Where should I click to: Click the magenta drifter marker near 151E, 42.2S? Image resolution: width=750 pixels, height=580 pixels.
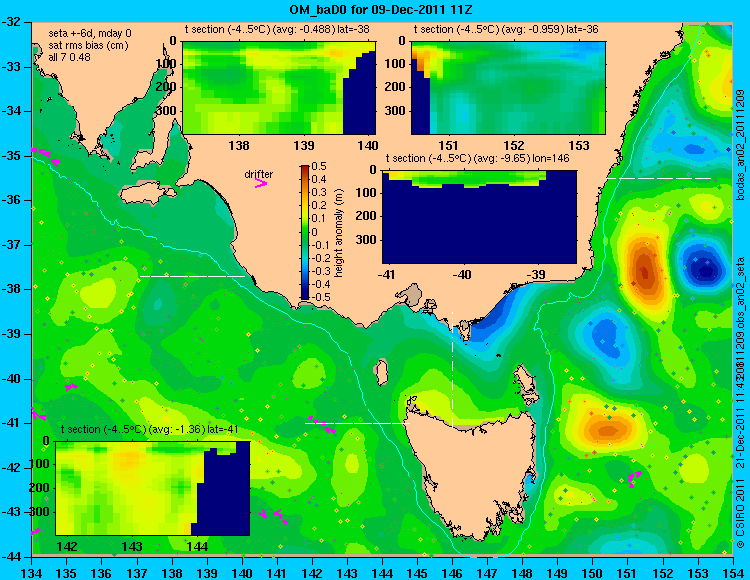634,477
